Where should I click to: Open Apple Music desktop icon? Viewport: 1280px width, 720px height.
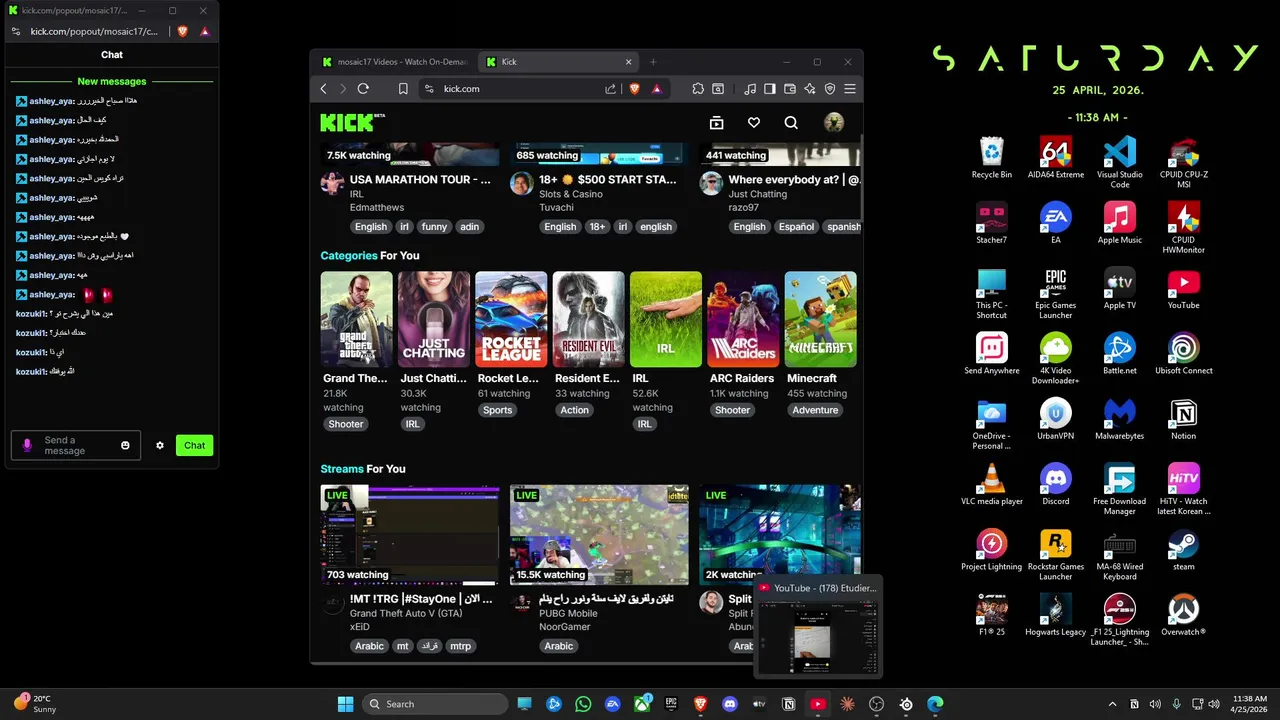click(x=1120, y=223)
